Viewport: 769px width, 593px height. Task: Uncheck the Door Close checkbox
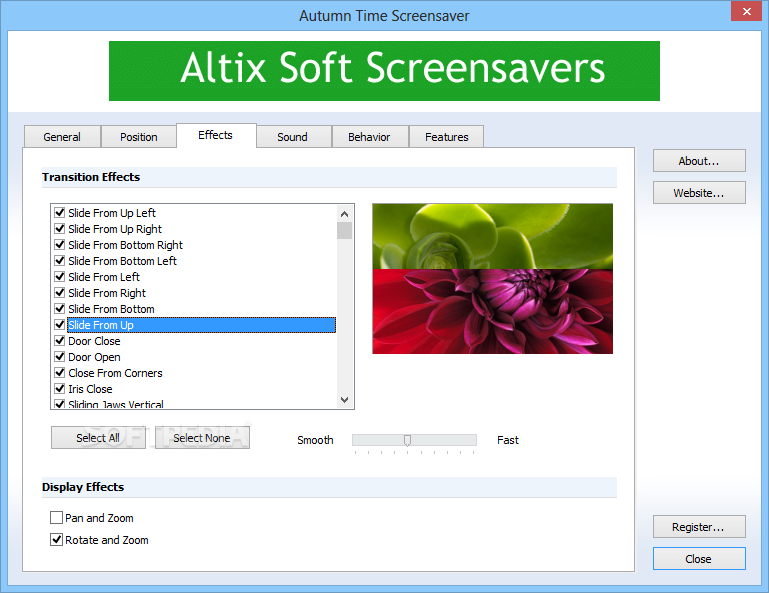pos(60,340)
